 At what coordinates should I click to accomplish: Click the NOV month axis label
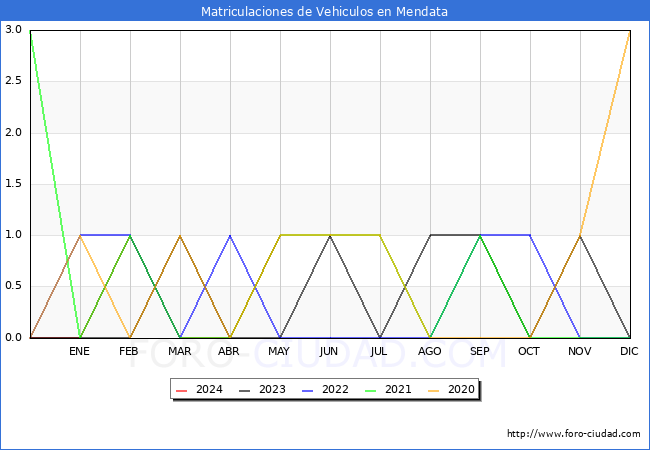click(580, 351)
